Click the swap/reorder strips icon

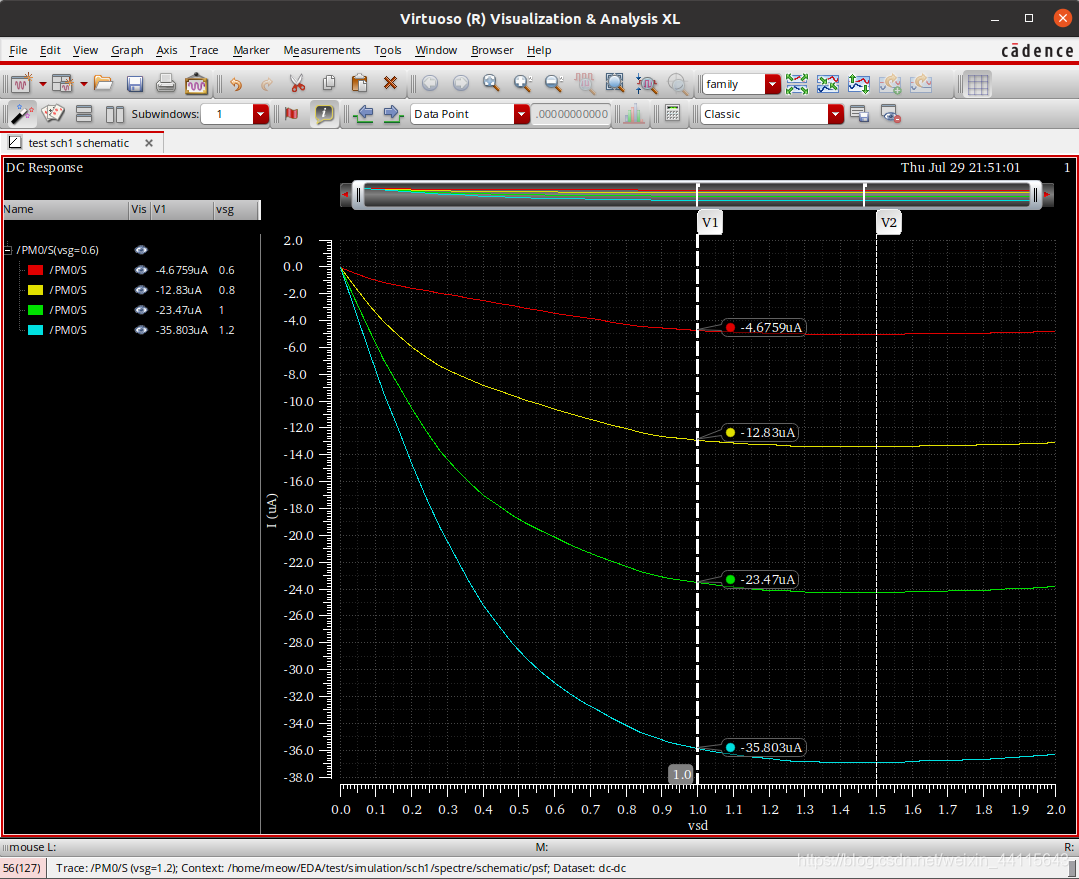(x=859, y=84)
